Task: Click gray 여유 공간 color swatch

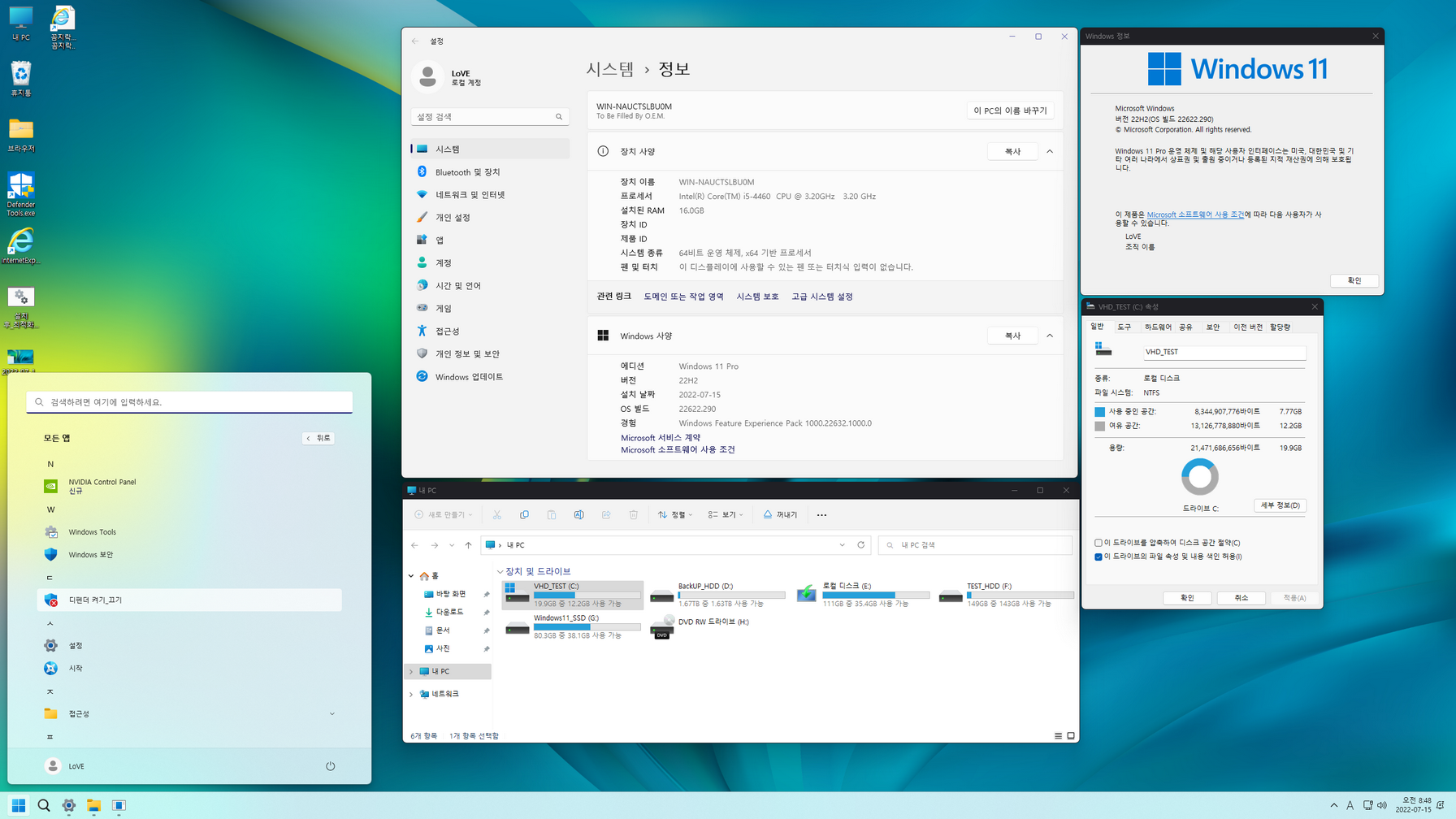Action: click(x=1099, y=426)
